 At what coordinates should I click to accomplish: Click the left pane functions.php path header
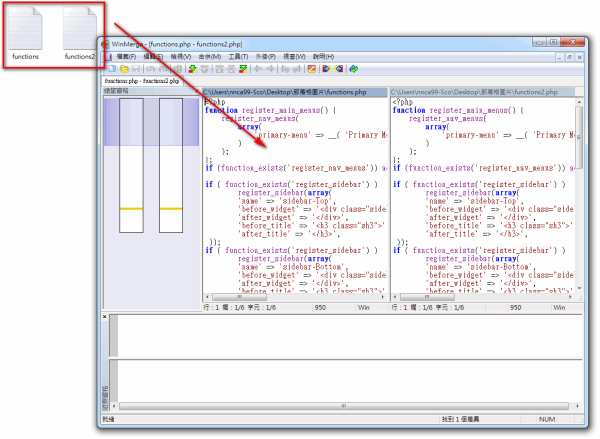[x=294, y=92]
